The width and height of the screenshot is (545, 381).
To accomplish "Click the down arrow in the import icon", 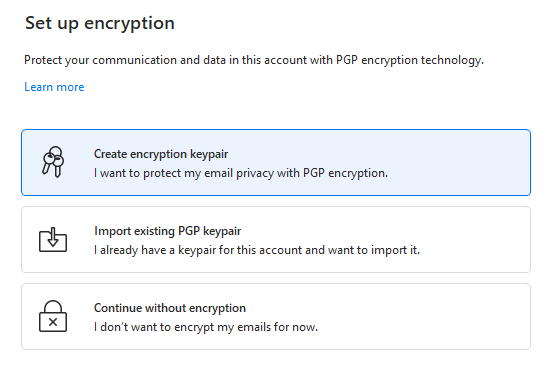I will point(53,237).
